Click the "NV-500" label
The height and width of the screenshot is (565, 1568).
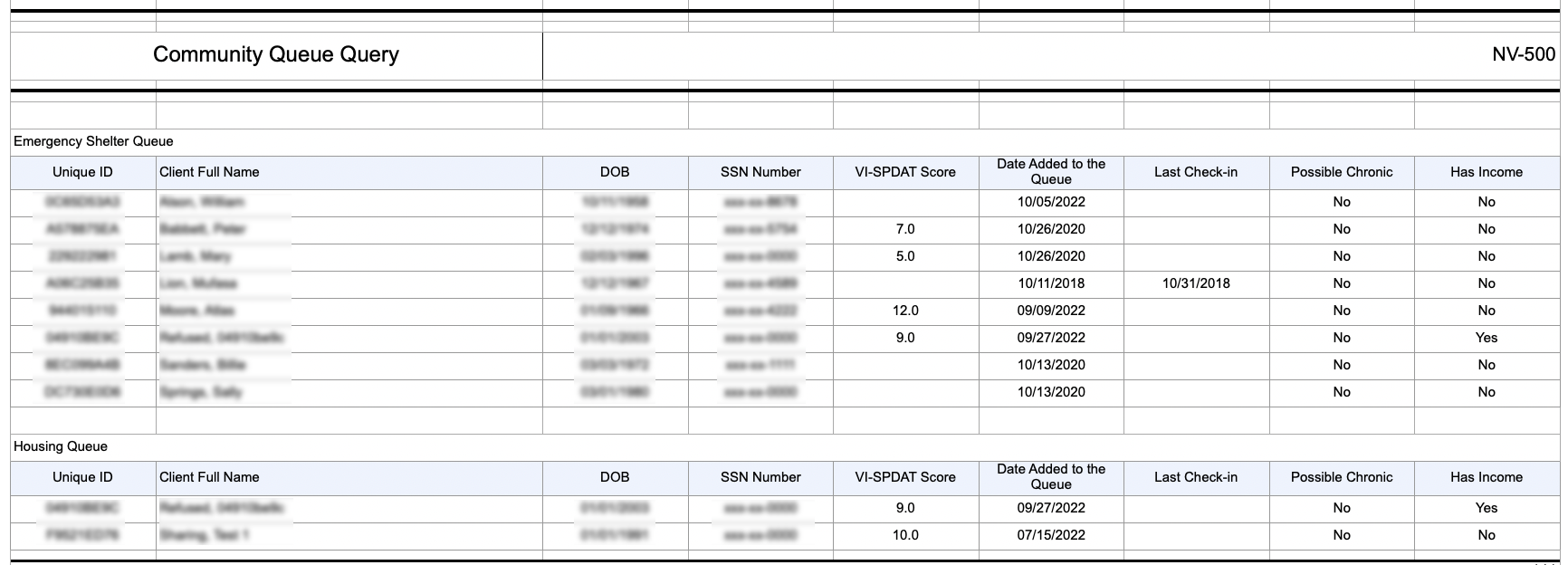1524,54
